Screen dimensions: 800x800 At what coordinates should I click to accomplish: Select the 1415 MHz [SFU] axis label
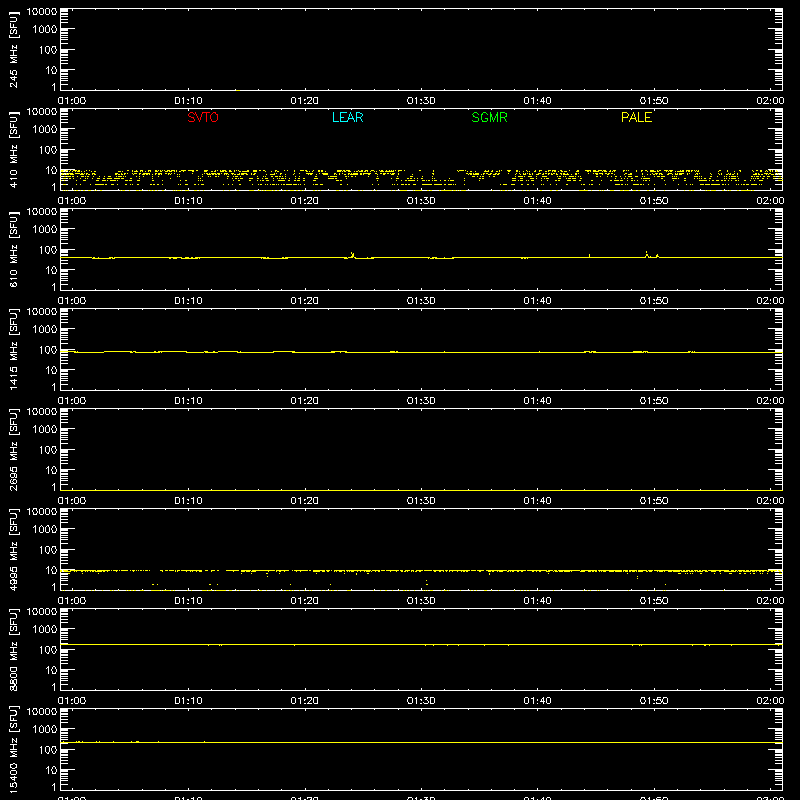pos(13,349)
